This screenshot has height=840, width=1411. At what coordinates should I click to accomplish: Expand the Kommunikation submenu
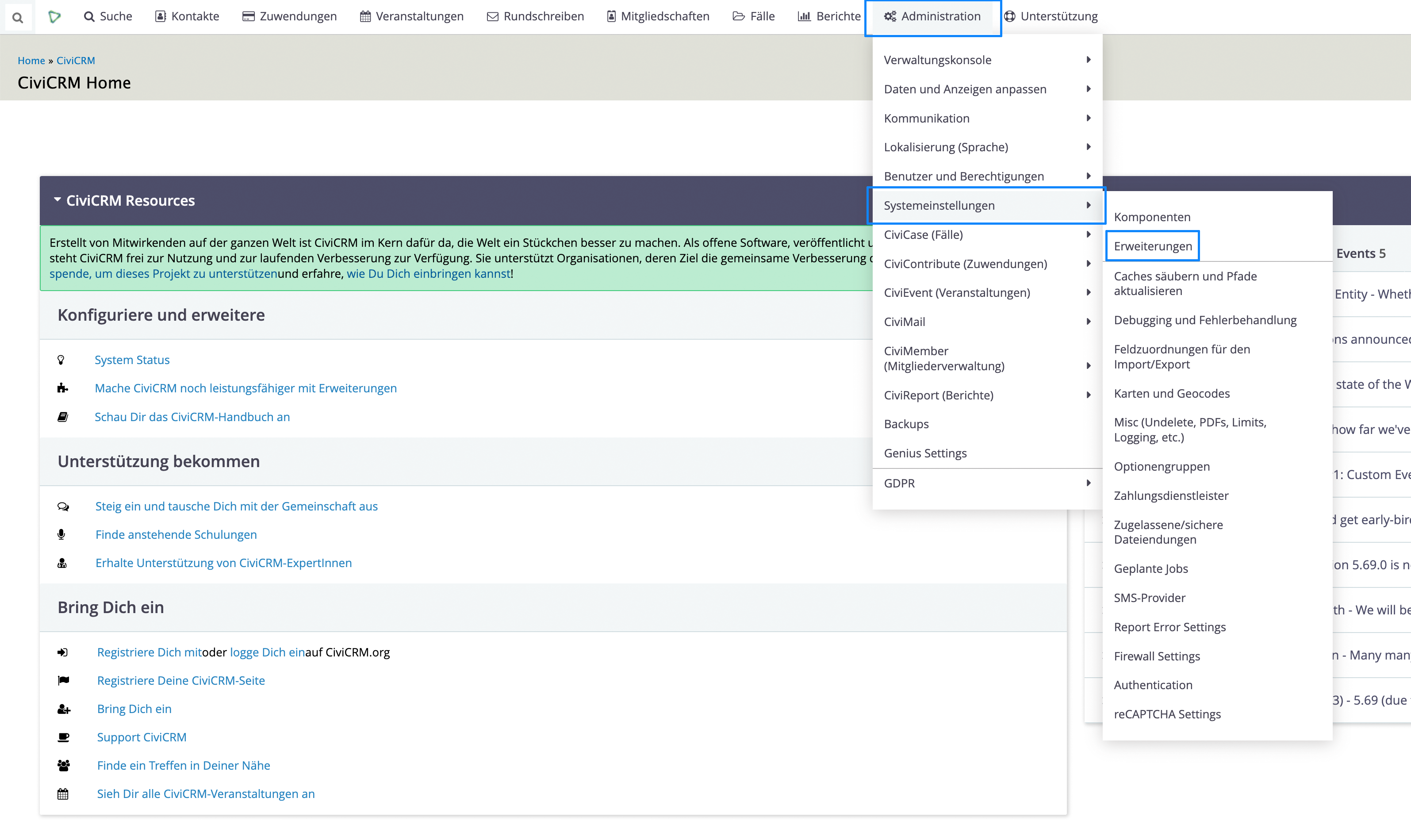click(x=987, y=118)
